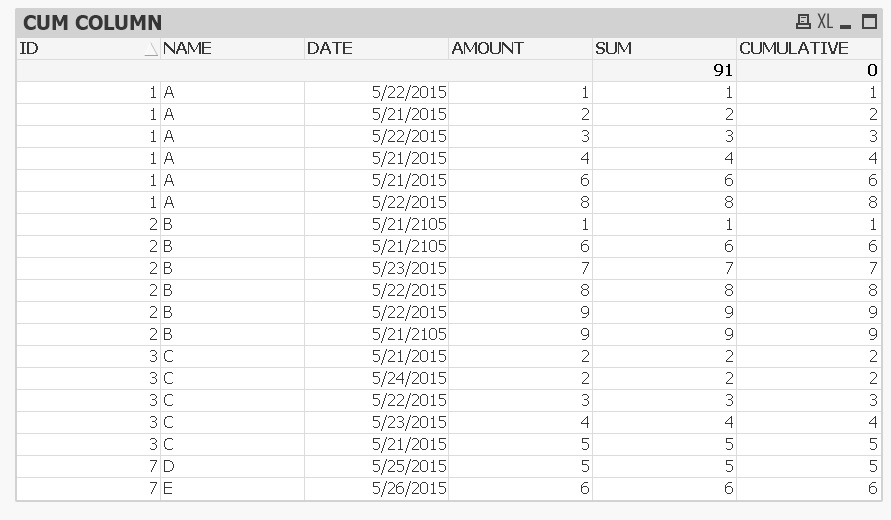Select name E in the last row
Image resolution: width=891 pixels, height=520 pixels.
(x=169, y=488)
